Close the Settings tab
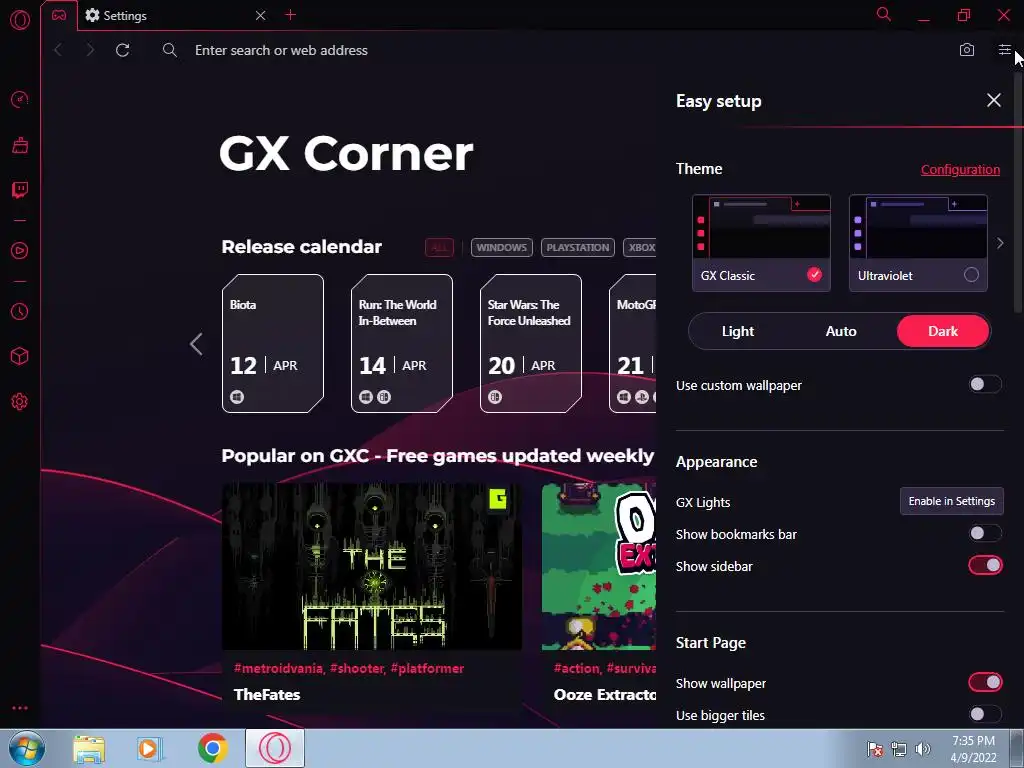Image resolution: width=1024 pixels, height=768 pixels. (x=261, y=15)
